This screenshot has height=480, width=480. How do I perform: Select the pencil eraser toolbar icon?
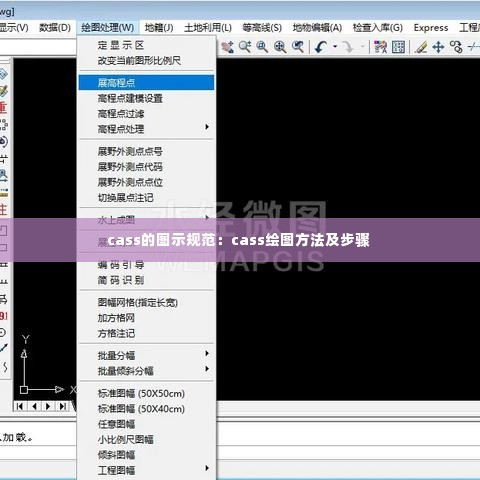(x=421, y=47)
